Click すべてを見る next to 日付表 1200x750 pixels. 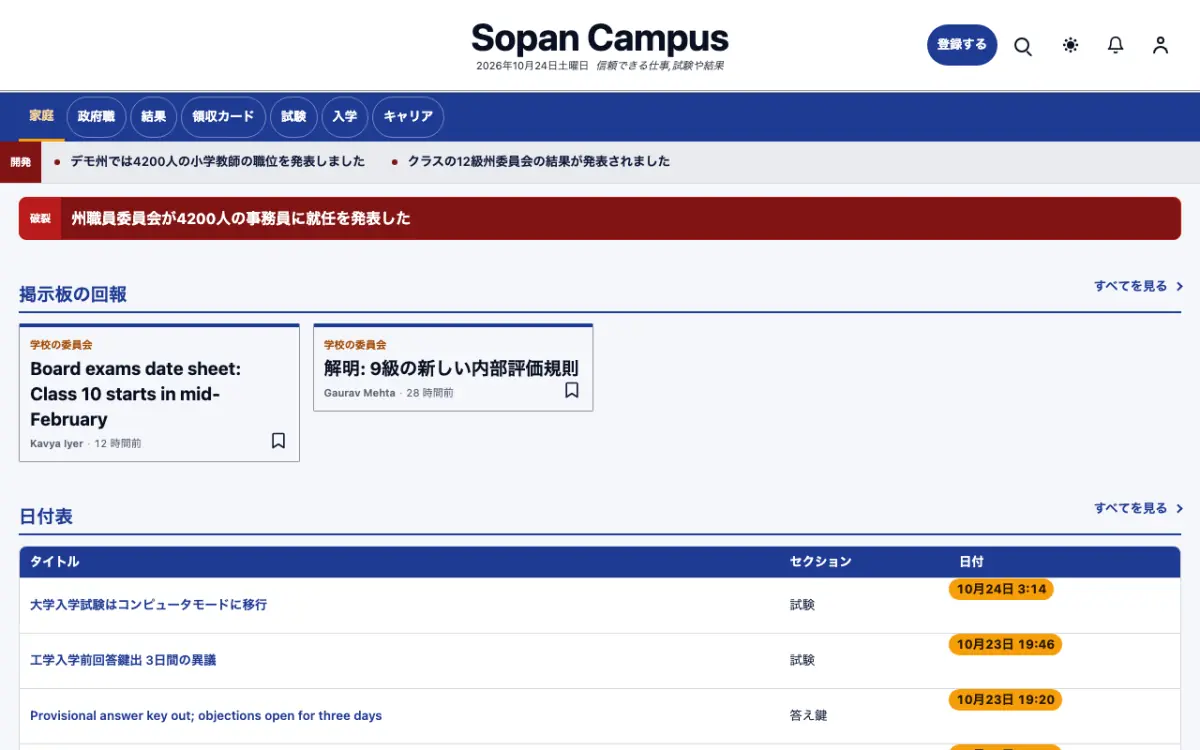1138,508
